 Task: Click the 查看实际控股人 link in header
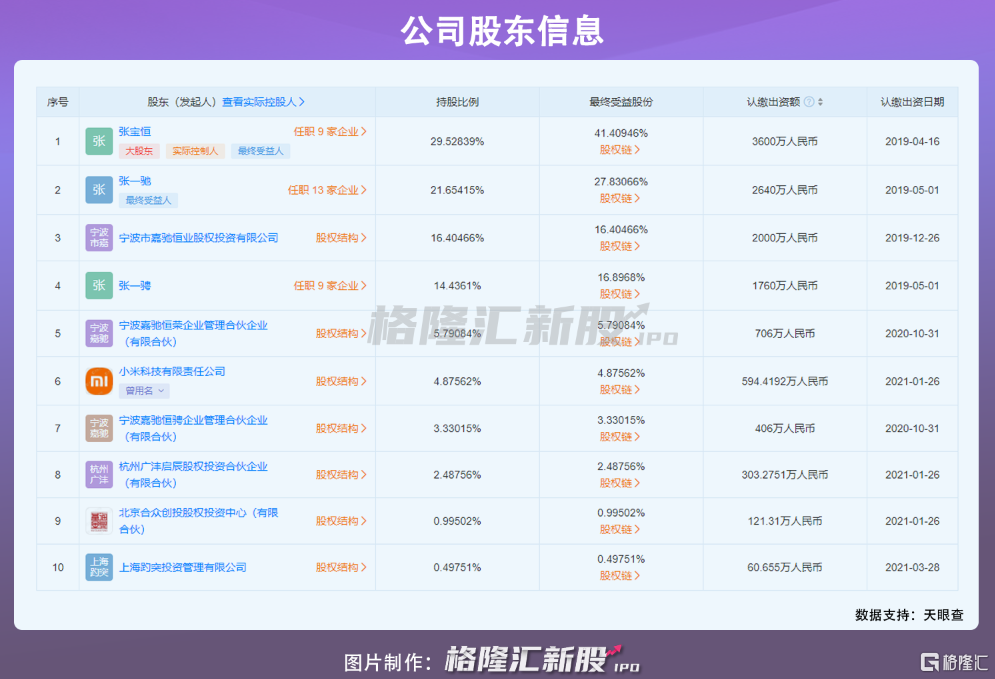pyautogui.click(x=263, y=102)
